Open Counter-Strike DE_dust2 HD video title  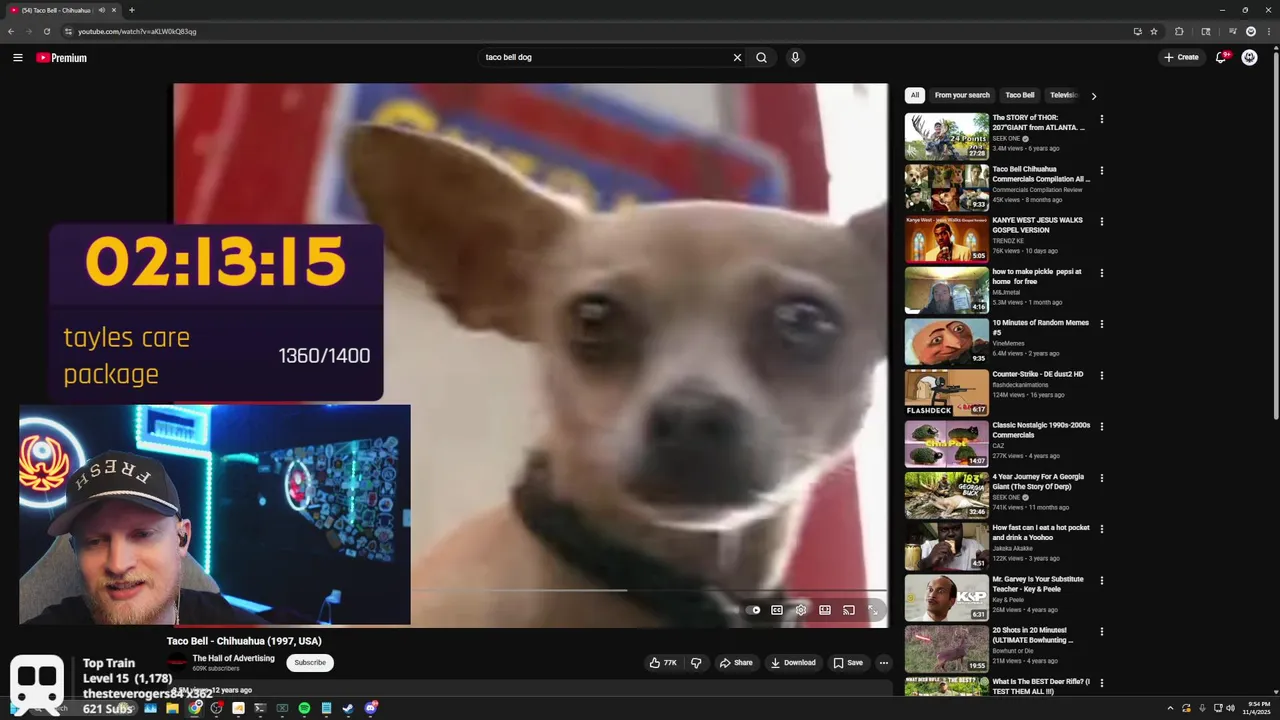tap(1038, 374)
